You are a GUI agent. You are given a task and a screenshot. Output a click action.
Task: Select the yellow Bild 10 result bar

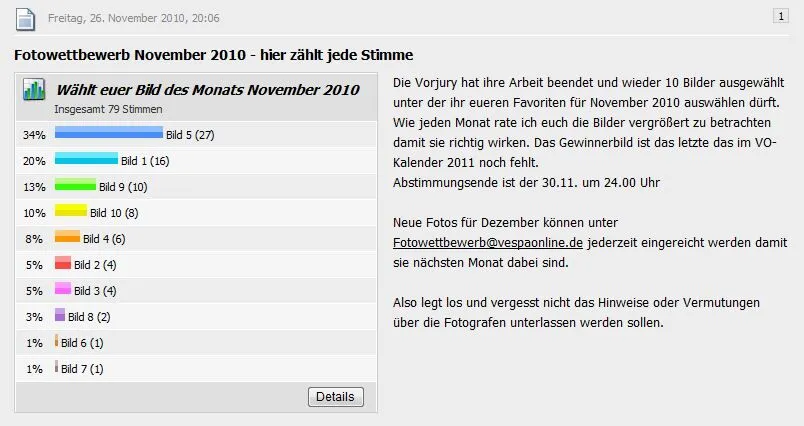pos(71,211)
